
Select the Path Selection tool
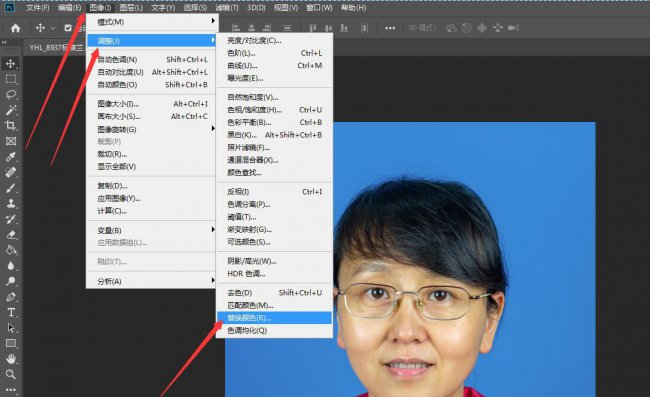(11, 328)
